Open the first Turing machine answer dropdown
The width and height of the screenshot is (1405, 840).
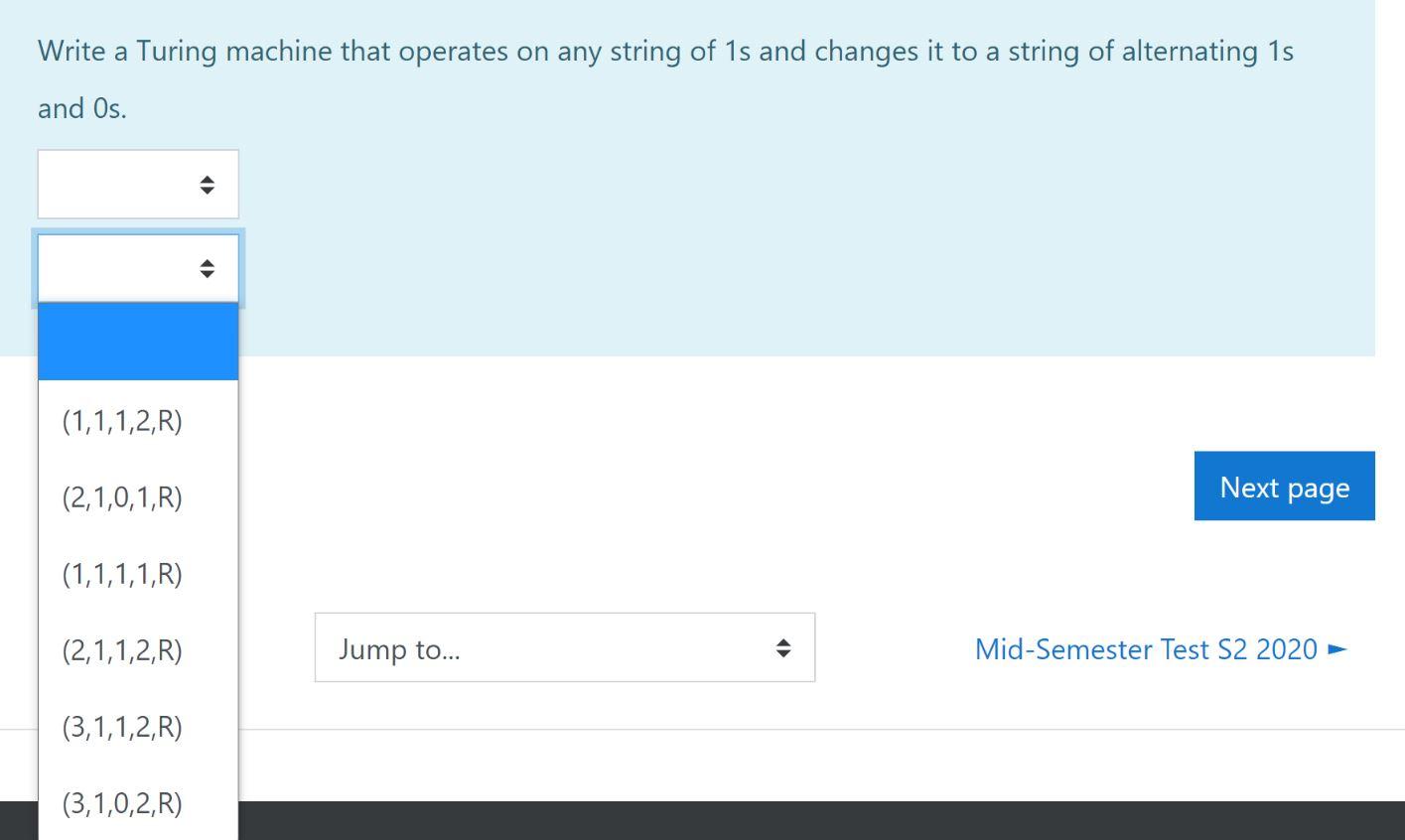tap(138, 184)
